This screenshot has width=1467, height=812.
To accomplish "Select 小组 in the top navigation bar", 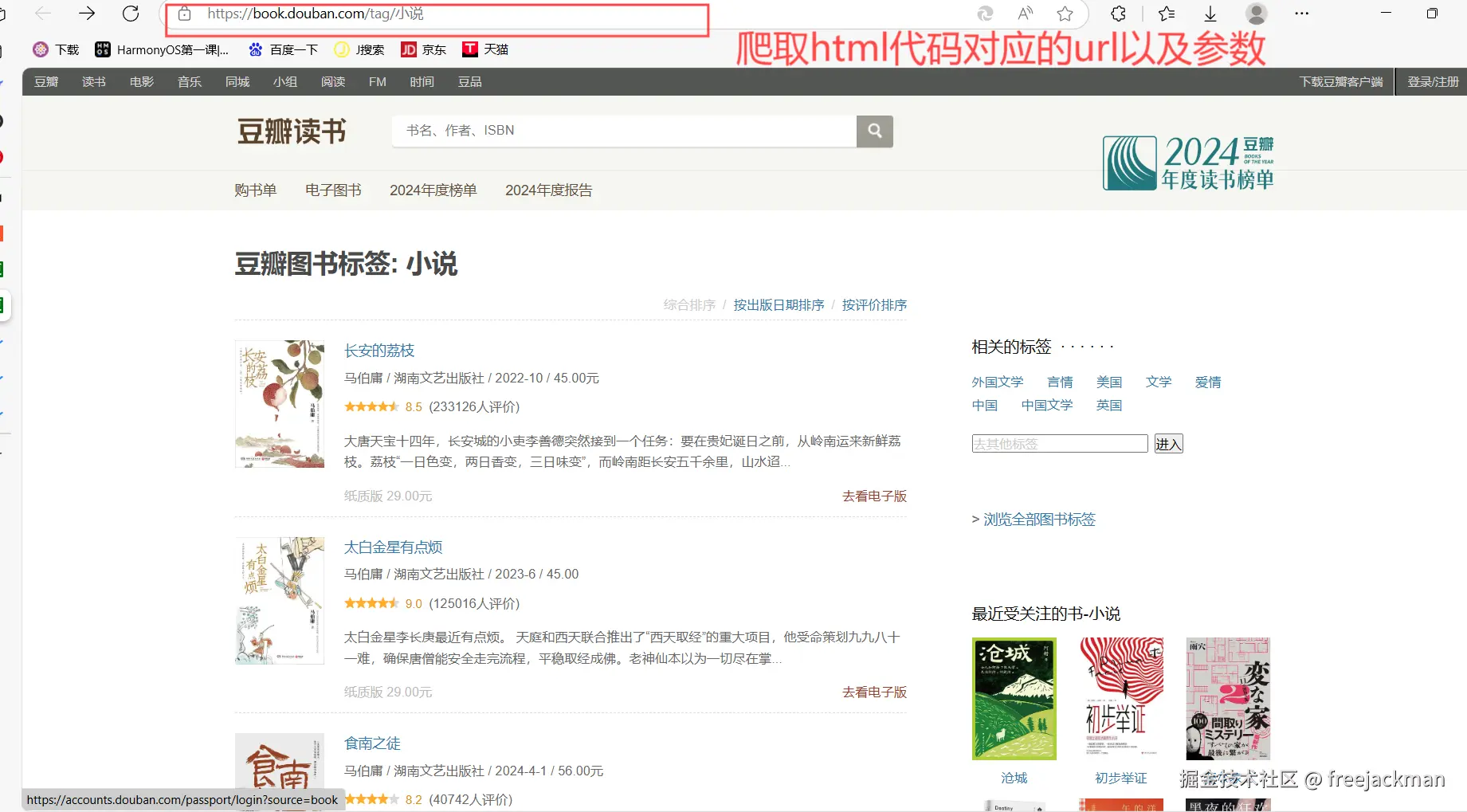I will point(285,82).
